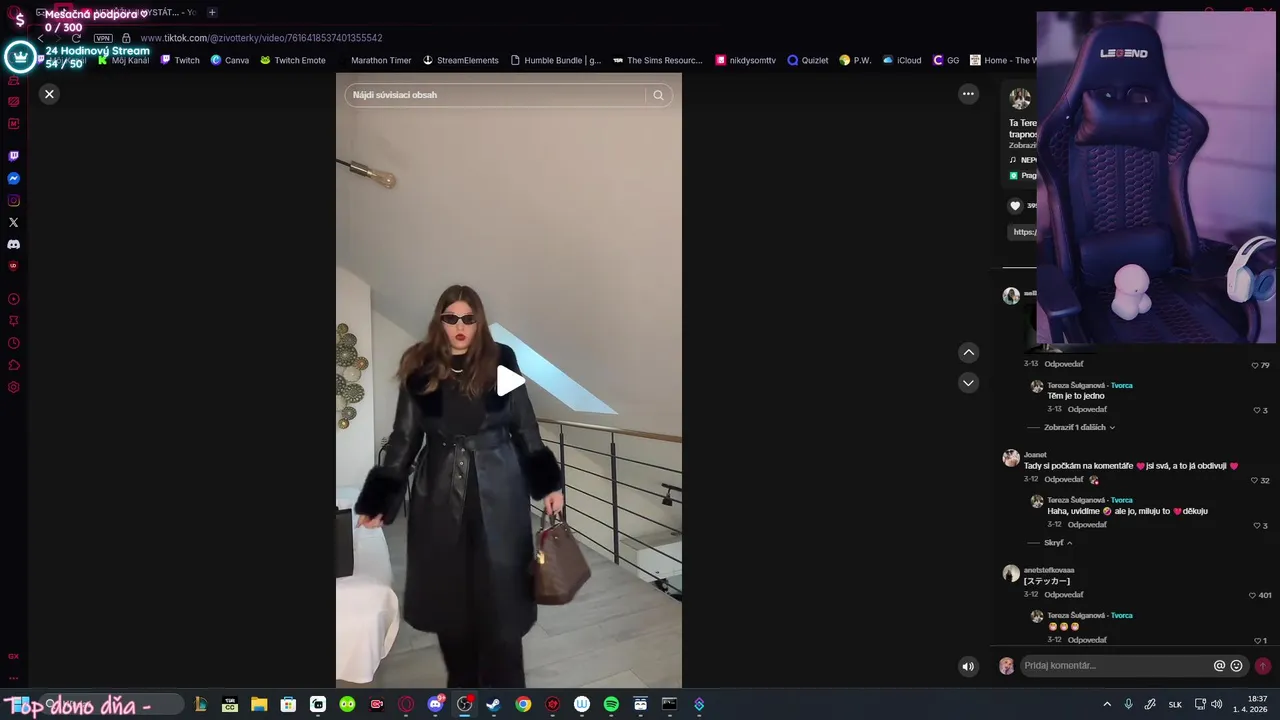Show hidden tray icons chevron
This screenshot has width=1280, height=720.
pos(1107,704)
